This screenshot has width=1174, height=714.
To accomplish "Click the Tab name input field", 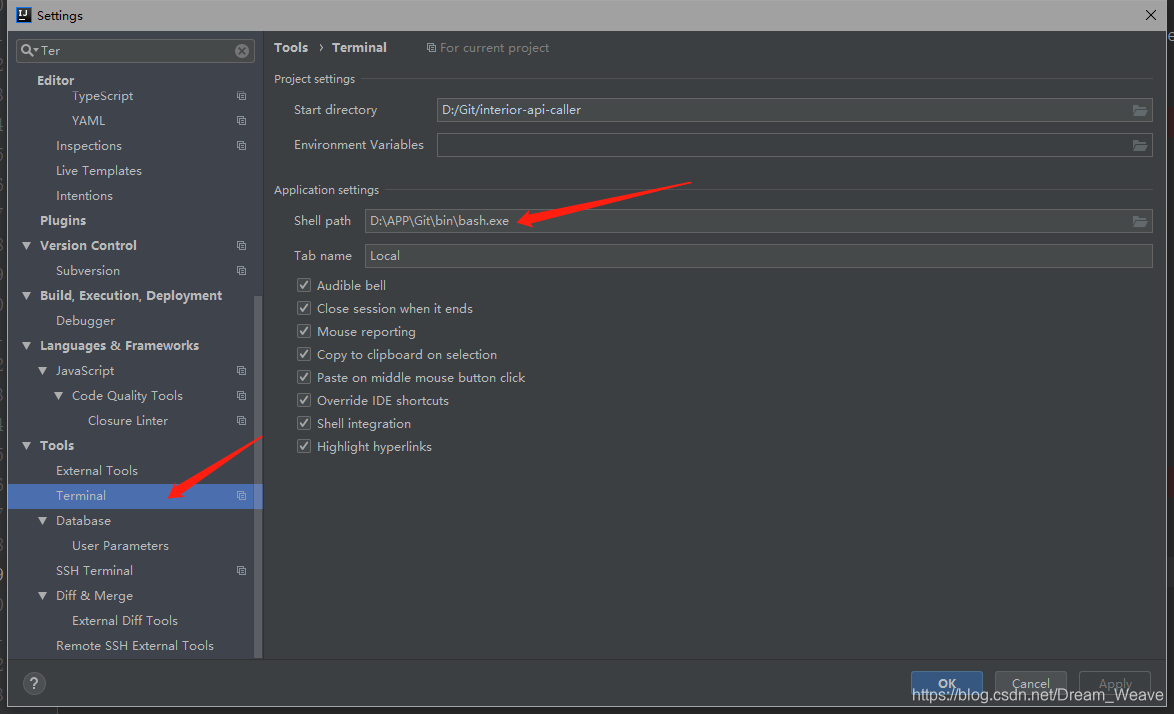I will [700, 256].
